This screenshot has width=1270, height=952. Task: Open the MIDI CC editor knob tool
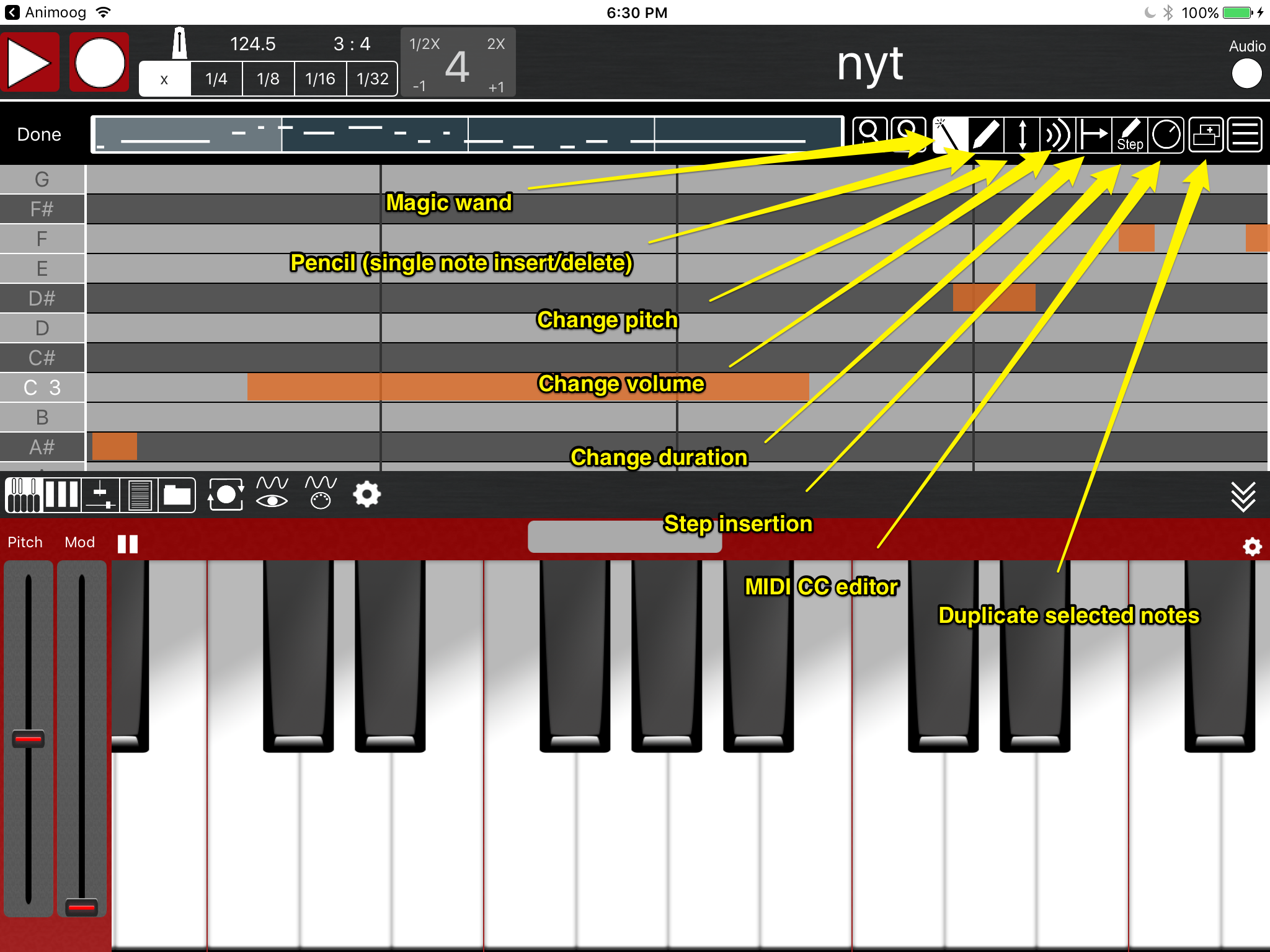tap(1166, 134)
